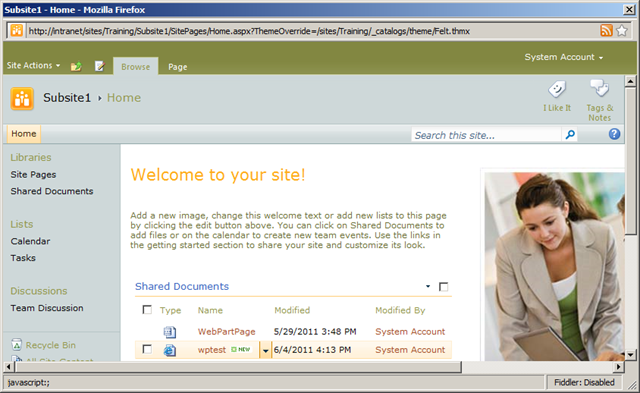The width and height of the screenshot is (640, 393).
Task: Click System Account in the WebPartPage row
Action: tap(410, 332)
